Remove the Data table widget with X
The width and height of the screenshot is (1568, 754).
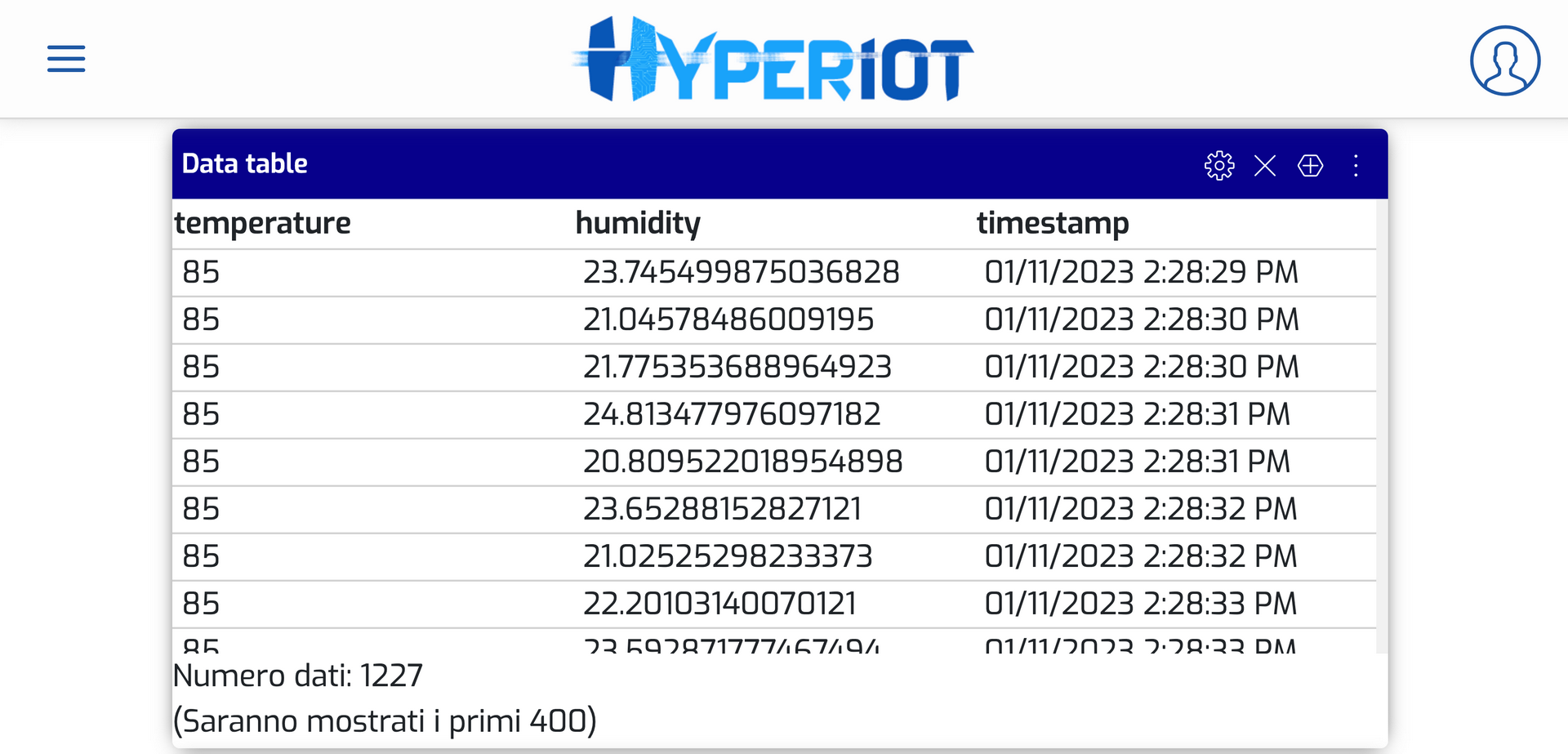(1265, 166)
